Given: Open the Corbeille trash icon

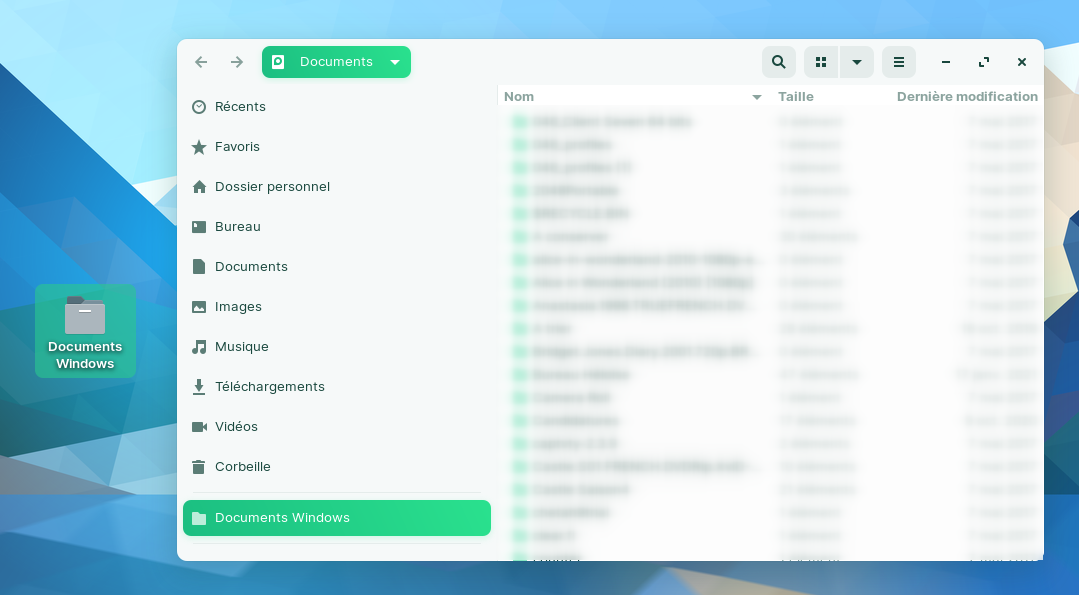Looking at the screenshot, I should pos(199,467).
